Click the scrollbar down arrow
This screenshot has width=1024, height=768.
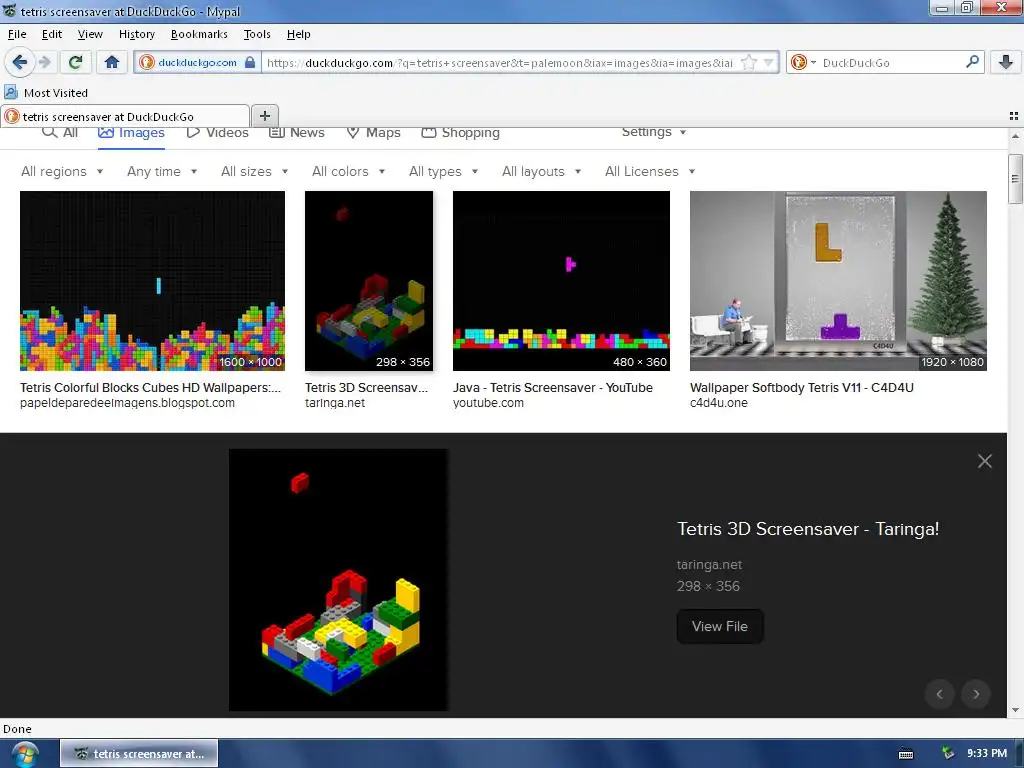point(1015,710)
